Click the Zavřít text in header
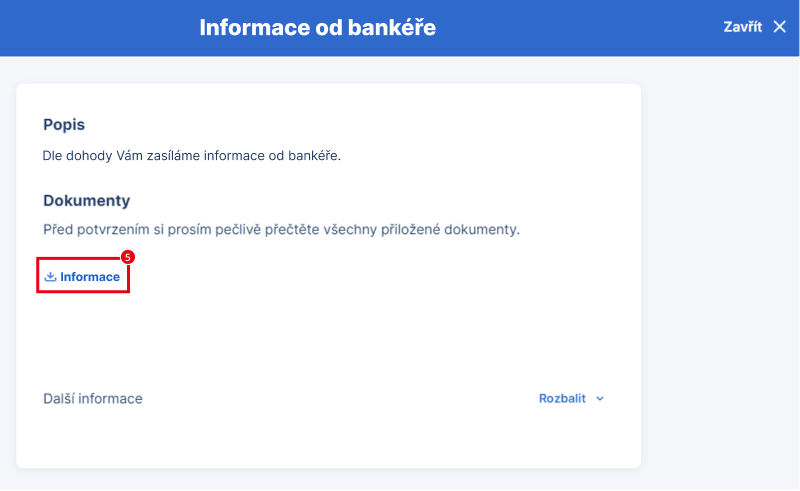The image size is (800, 491). click(x=742, y=27)
